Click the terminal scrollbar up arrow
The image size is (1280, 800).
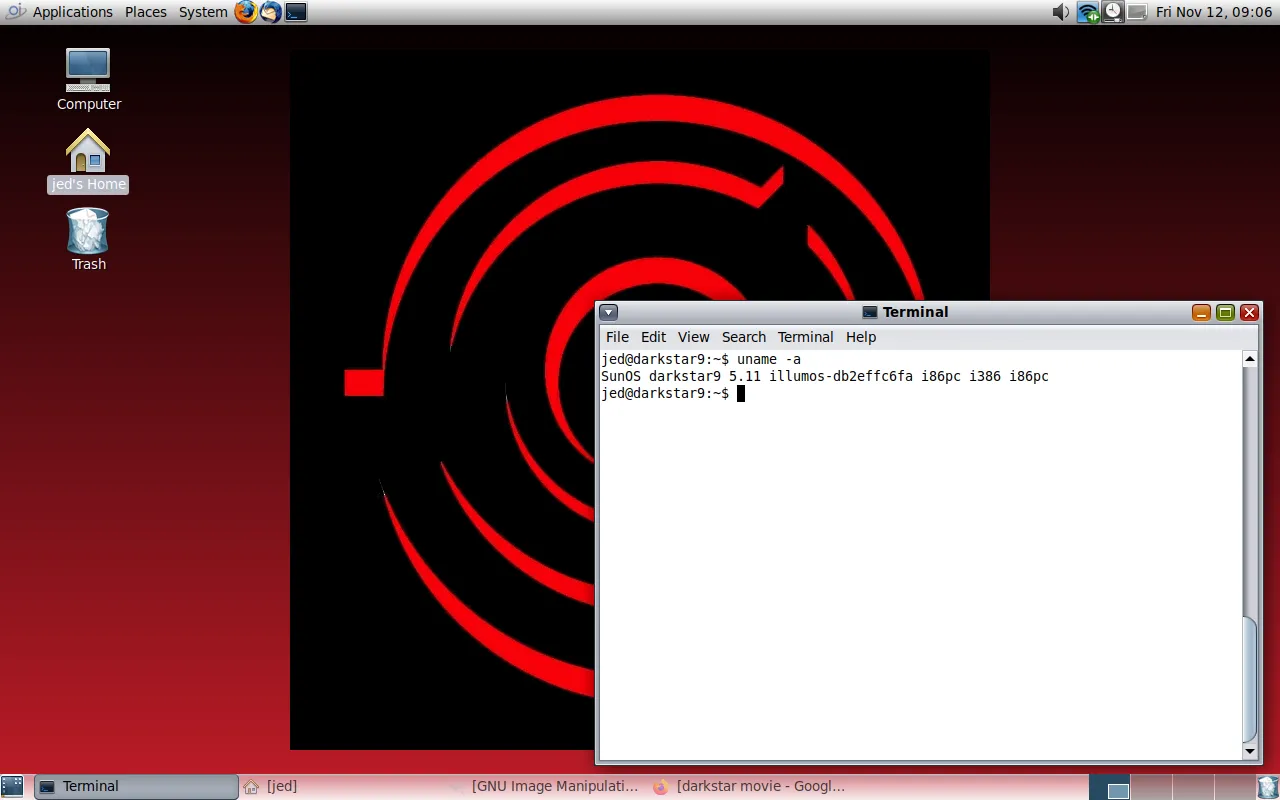1250,359
